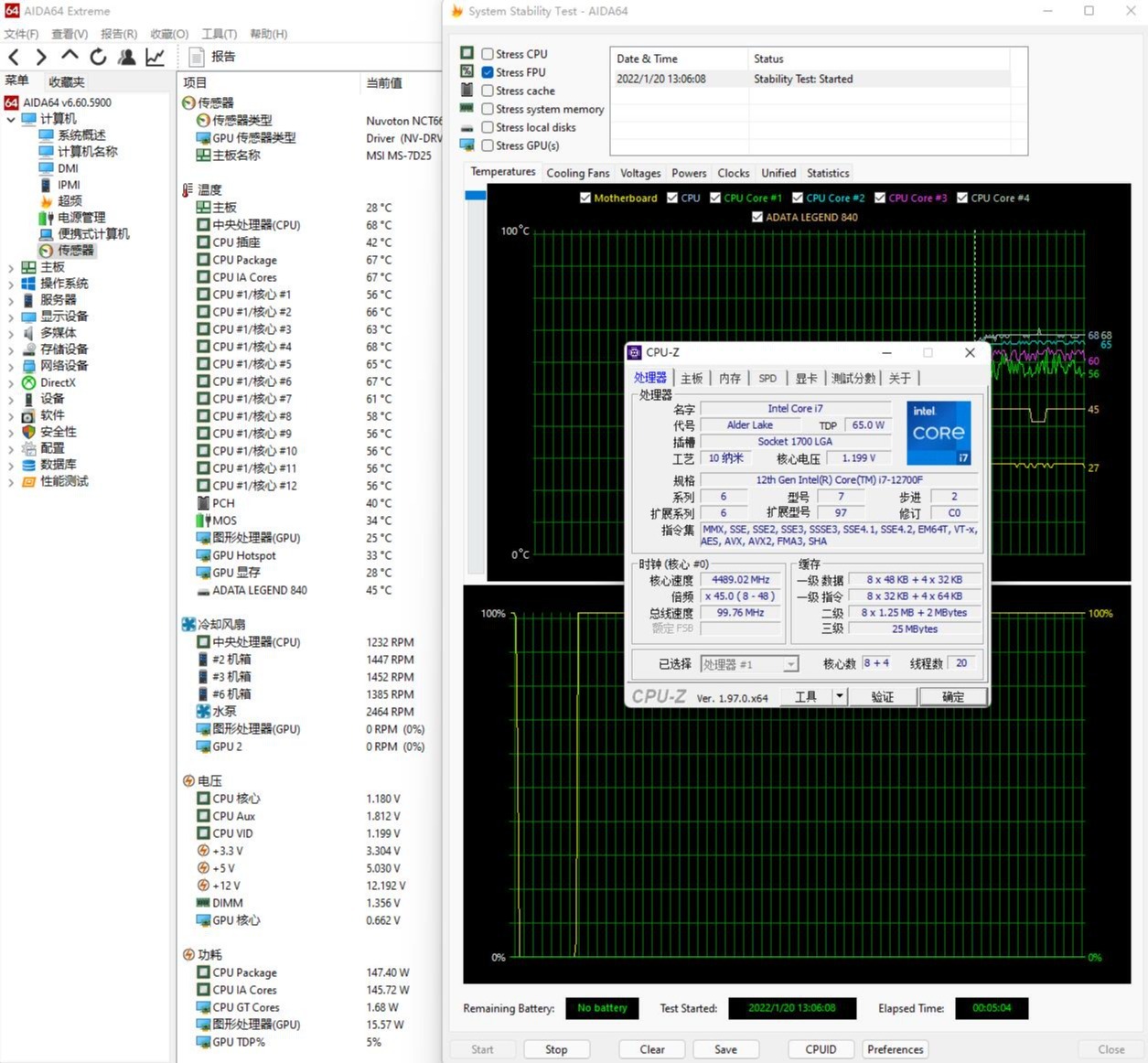Image resolution: width=1148 pixels, height=1063 pixels.
Task: Select 超频 overclock entry in tree
Action: [x=70, y=201]
